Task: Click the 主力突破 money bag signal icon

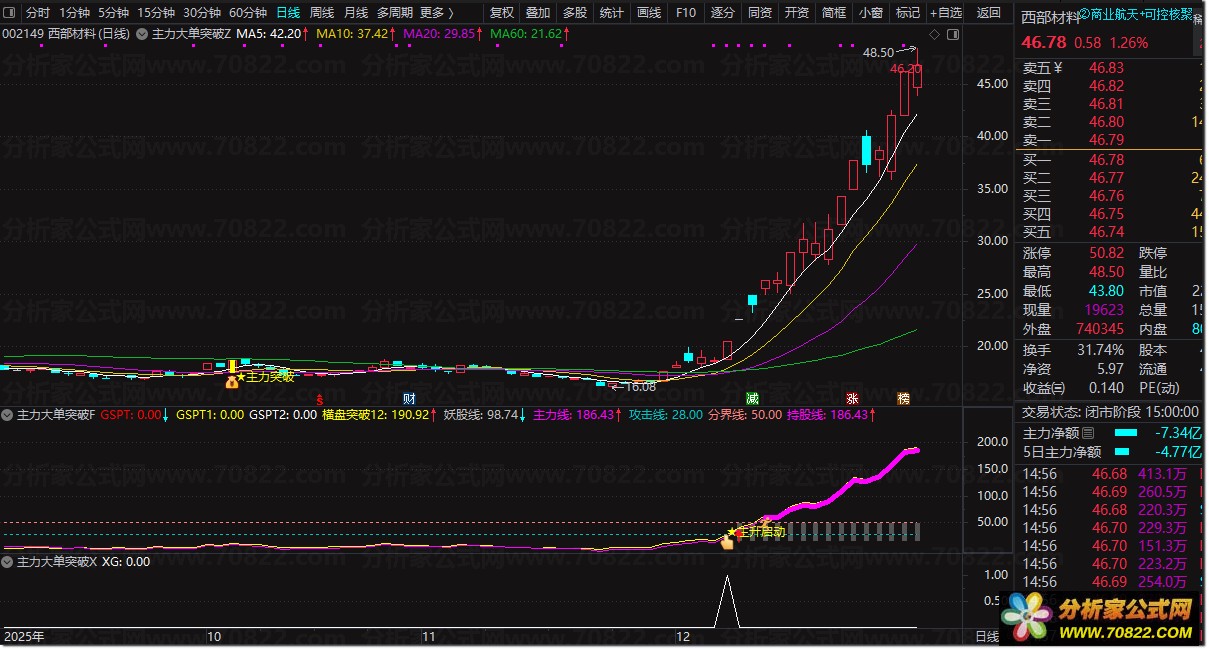Action: coord(232,381)
